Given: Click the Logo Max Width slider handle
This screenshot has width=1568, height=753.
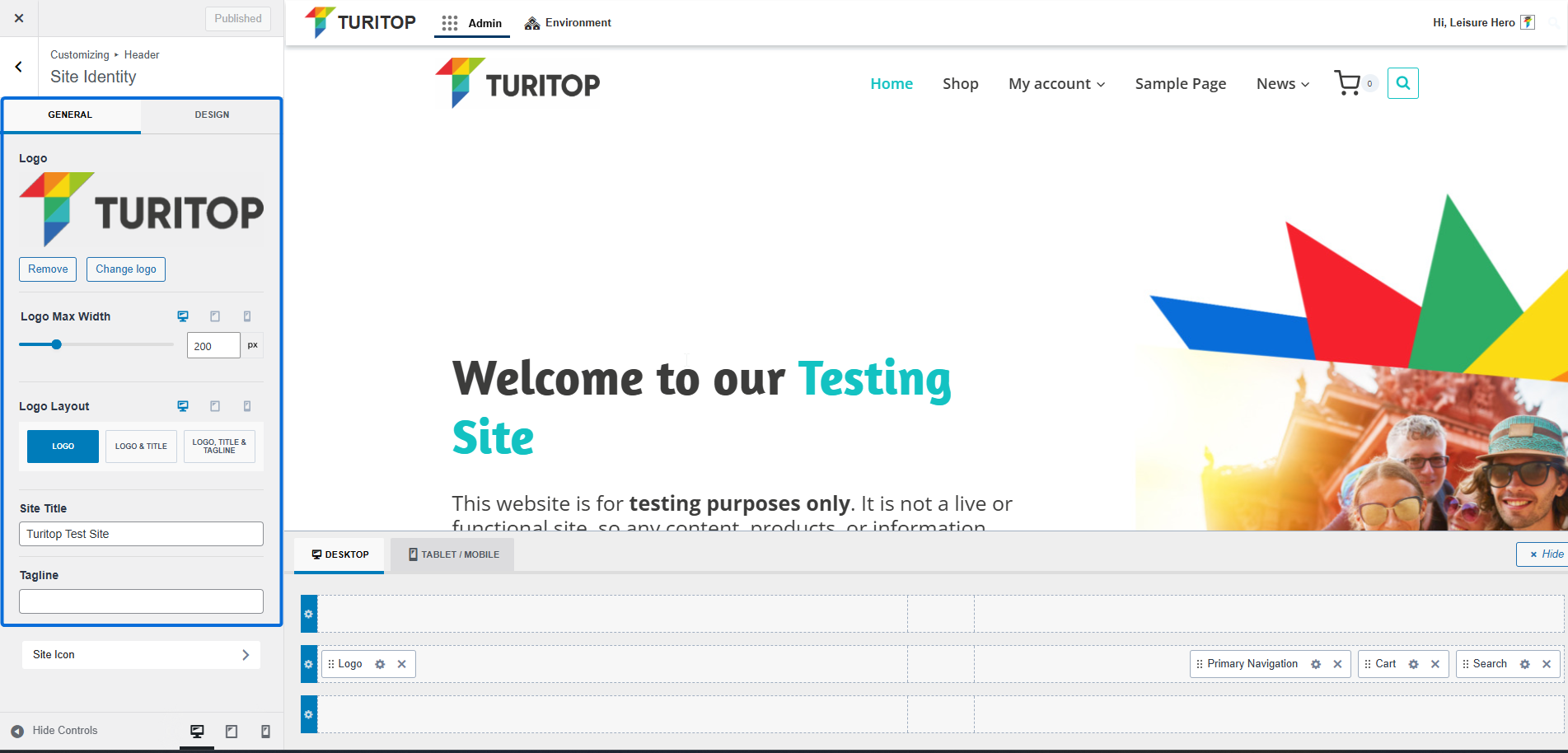Looking at the screenshot, I should [x=57, y=344].
